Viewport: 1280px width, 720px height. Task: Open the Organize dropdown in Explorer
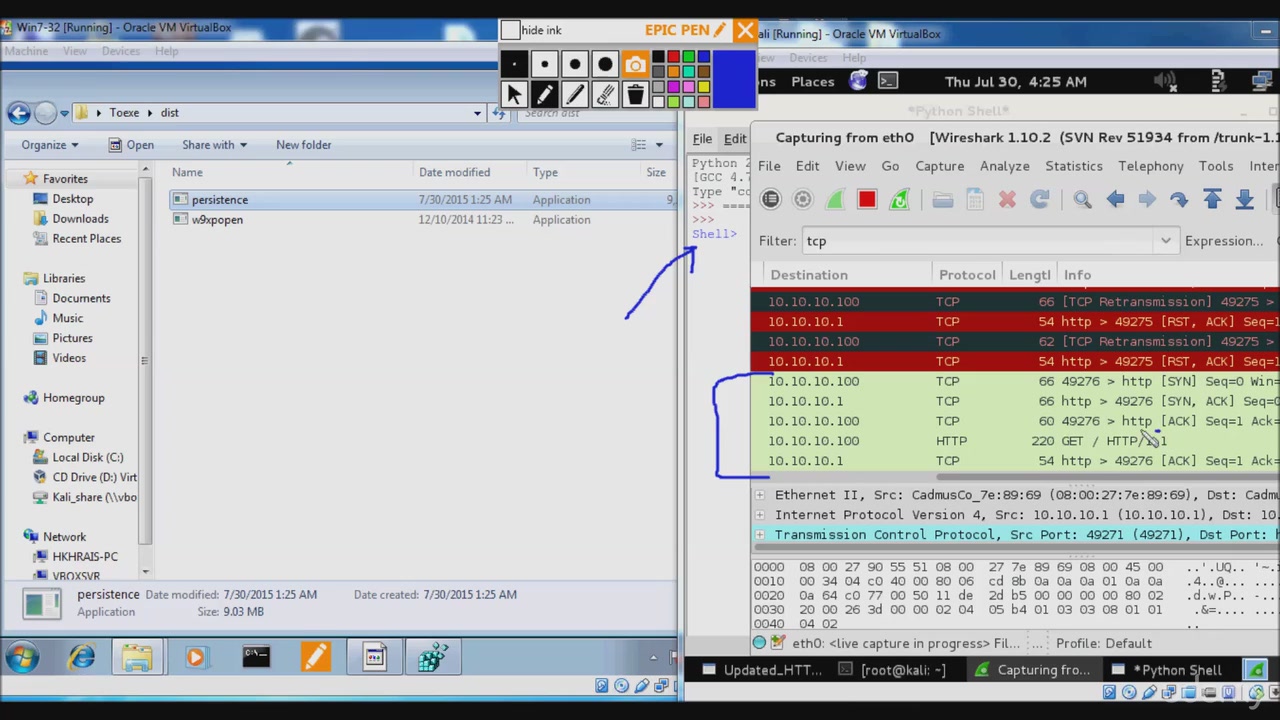[49, 145]
